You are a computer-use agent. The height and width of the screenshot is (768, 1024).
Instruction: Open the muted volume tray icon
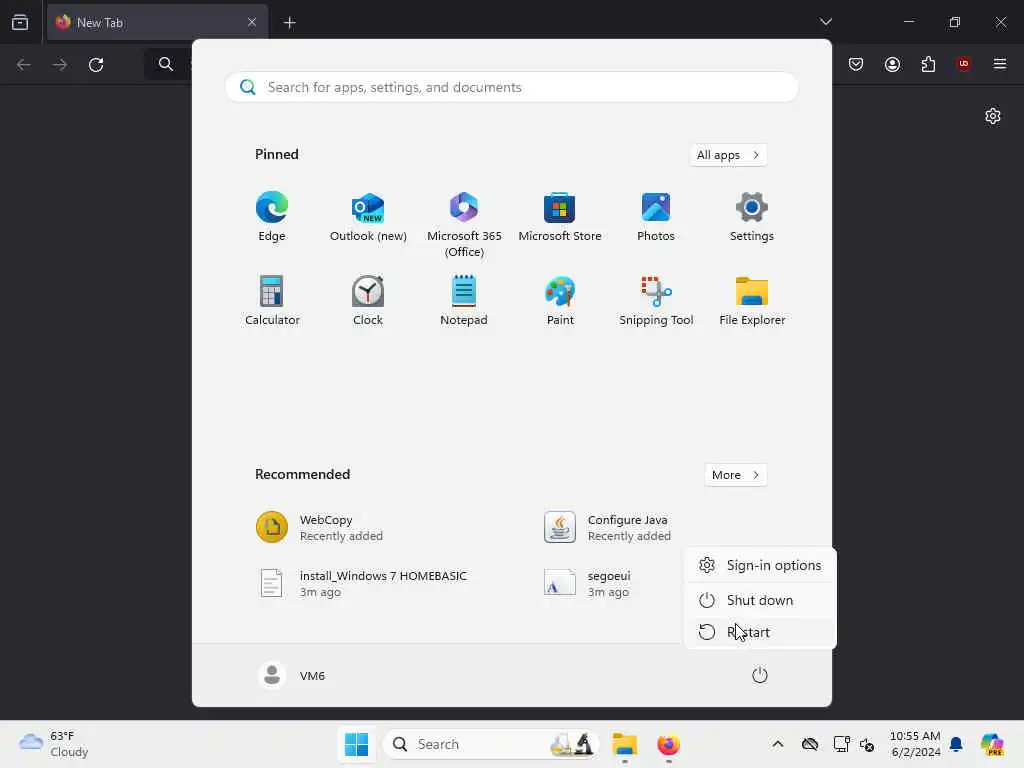[x=867, y=744]
